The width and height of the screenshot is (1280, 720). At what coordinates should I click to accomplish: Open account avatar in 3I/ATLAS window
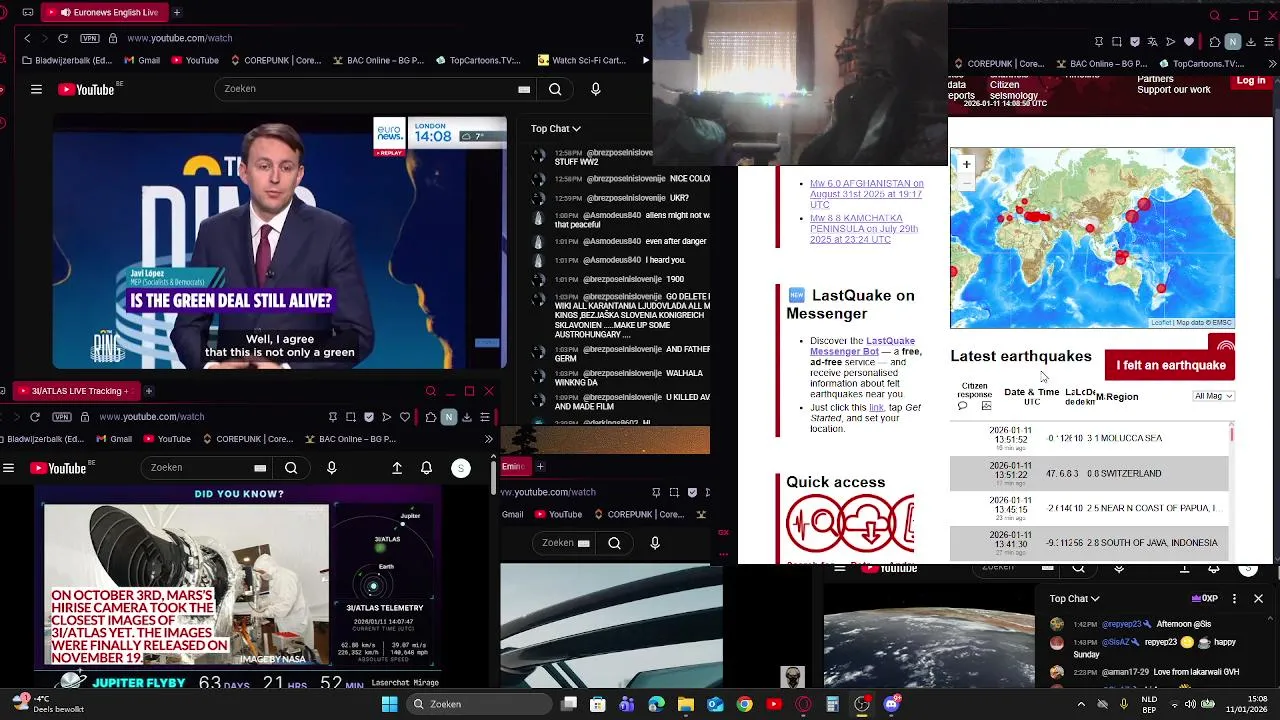pyautogui.click(x=461, y=468)
